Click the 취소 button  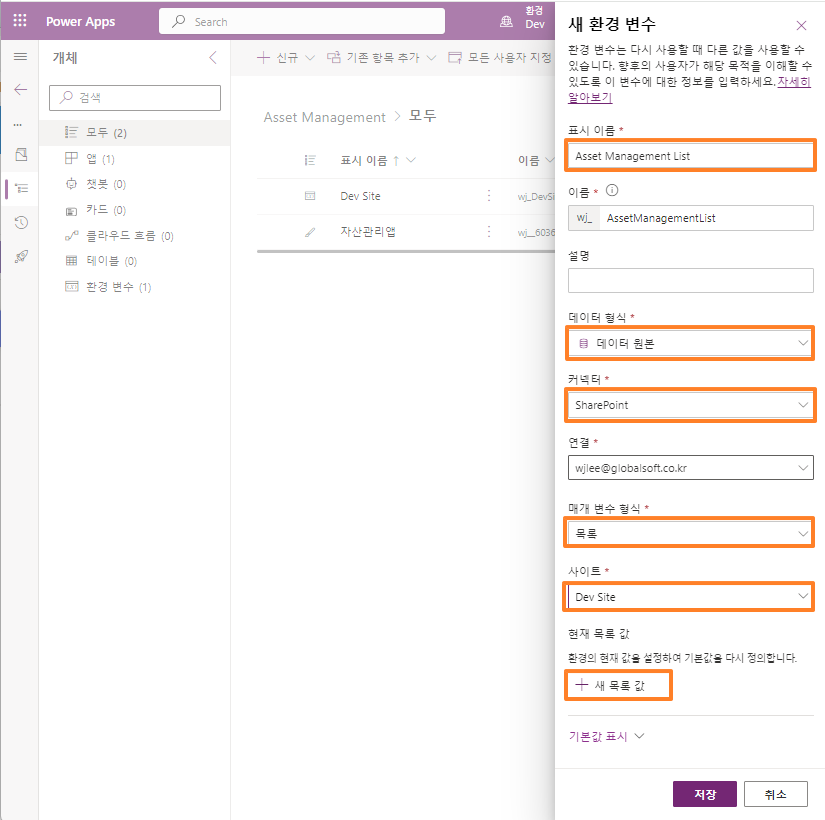[x=776, y=794]
